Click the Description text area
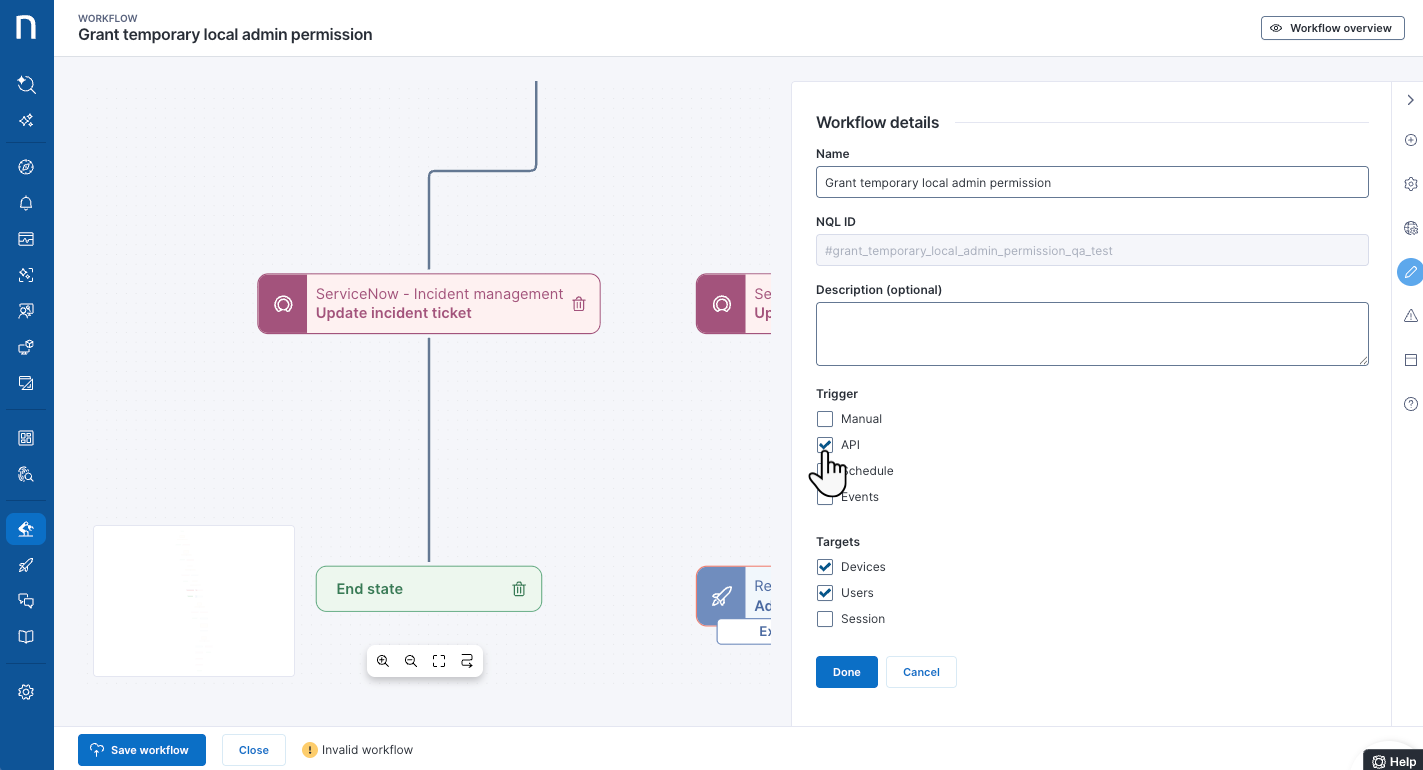 pos(1092,334)
